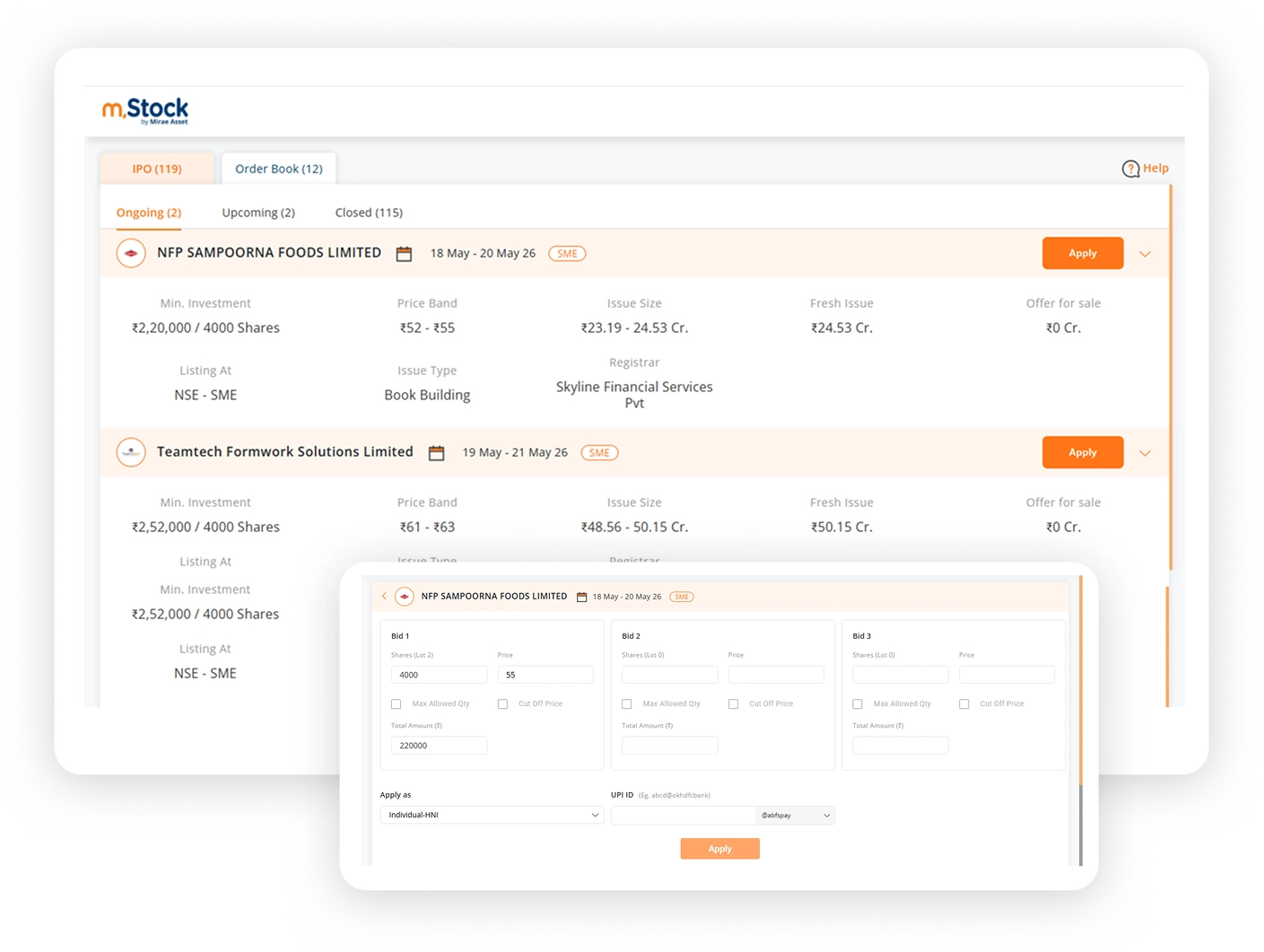Click the 18 May - 20 May 26 date in list
Image resolution: width=1264 pixels, height=952 pixels.
(x=483, y=254)
